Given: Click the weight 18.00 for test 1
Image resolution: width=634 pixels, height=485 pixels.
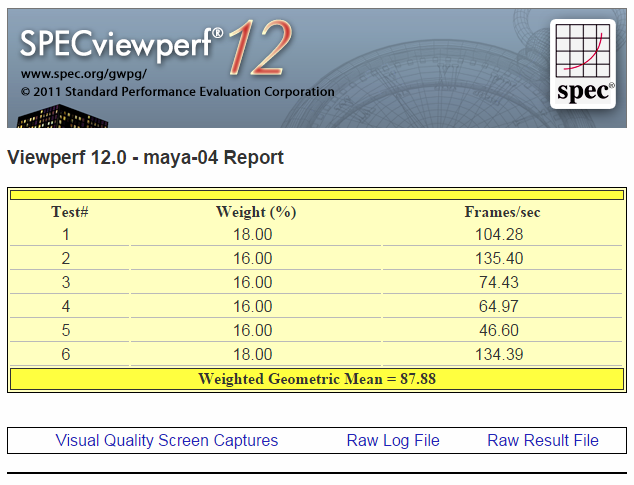Looking at the screenshot, I should (253, 235).
